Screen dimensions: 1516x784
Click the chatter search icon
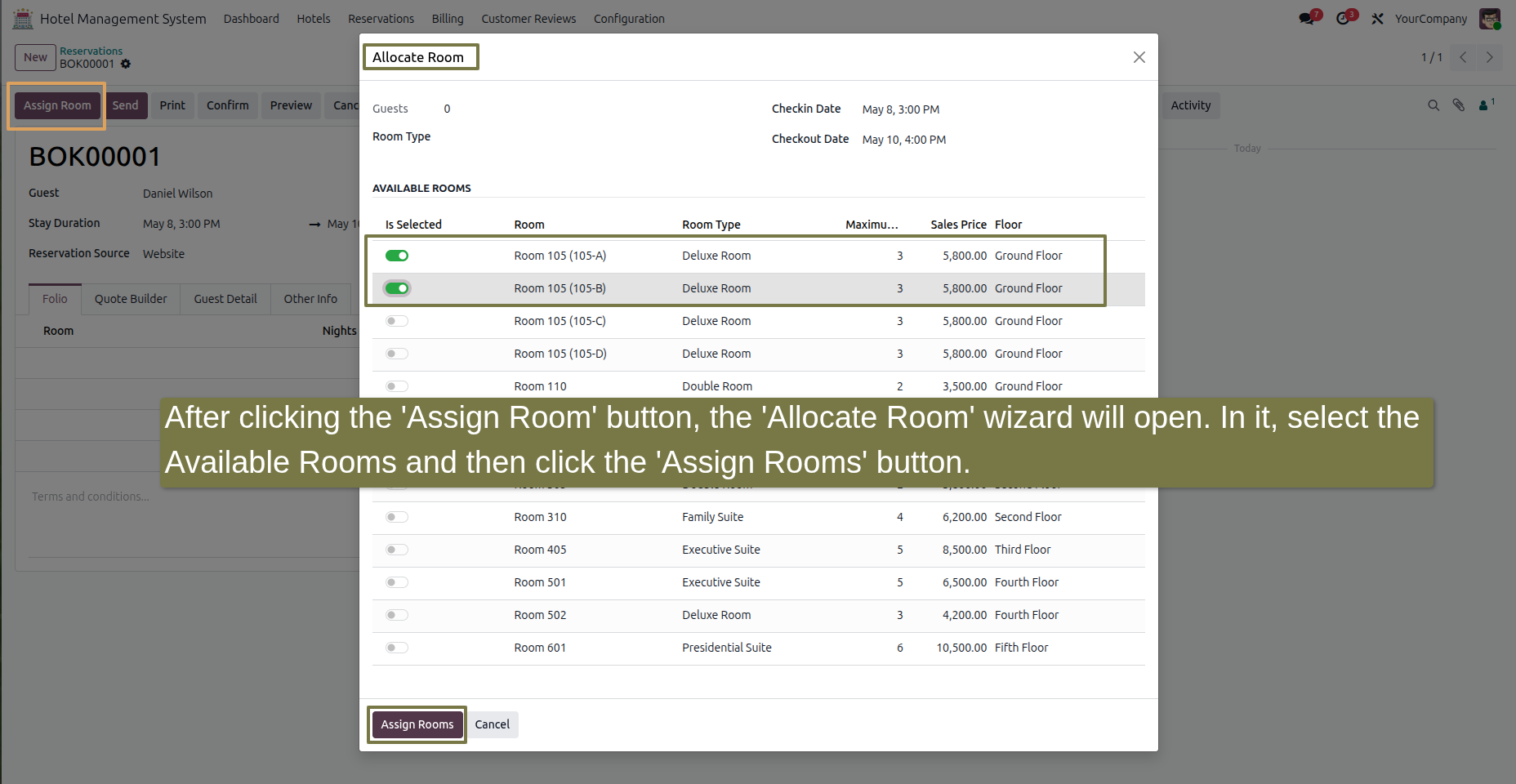coord(1434,105)
